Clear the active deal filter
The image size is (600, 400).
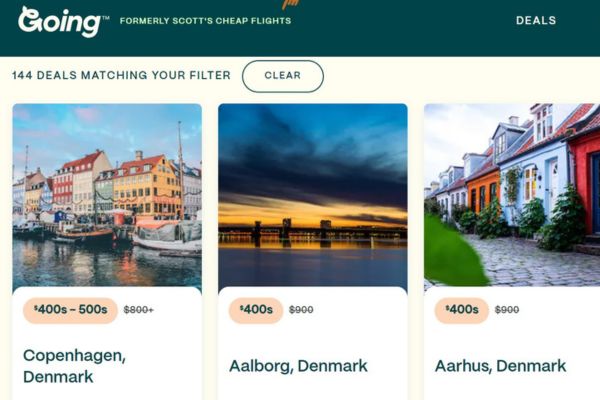click(x=283, y=76)
